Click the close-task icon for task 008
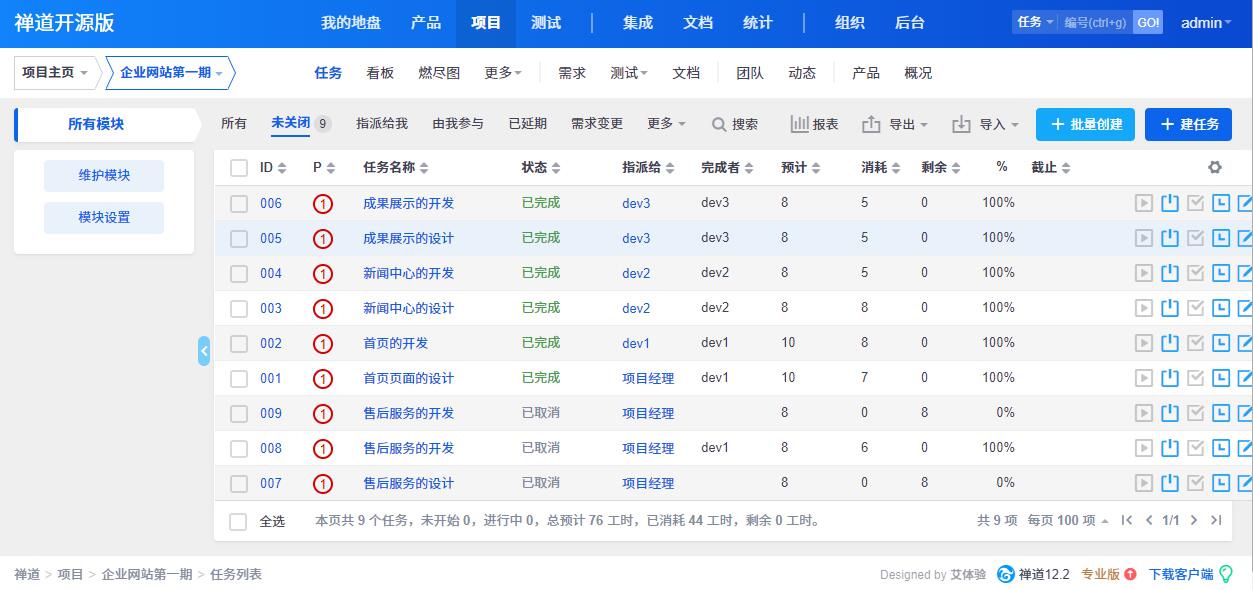Image resolution: width=1253 pixels, height=590 pixels. click(1170, 448)
